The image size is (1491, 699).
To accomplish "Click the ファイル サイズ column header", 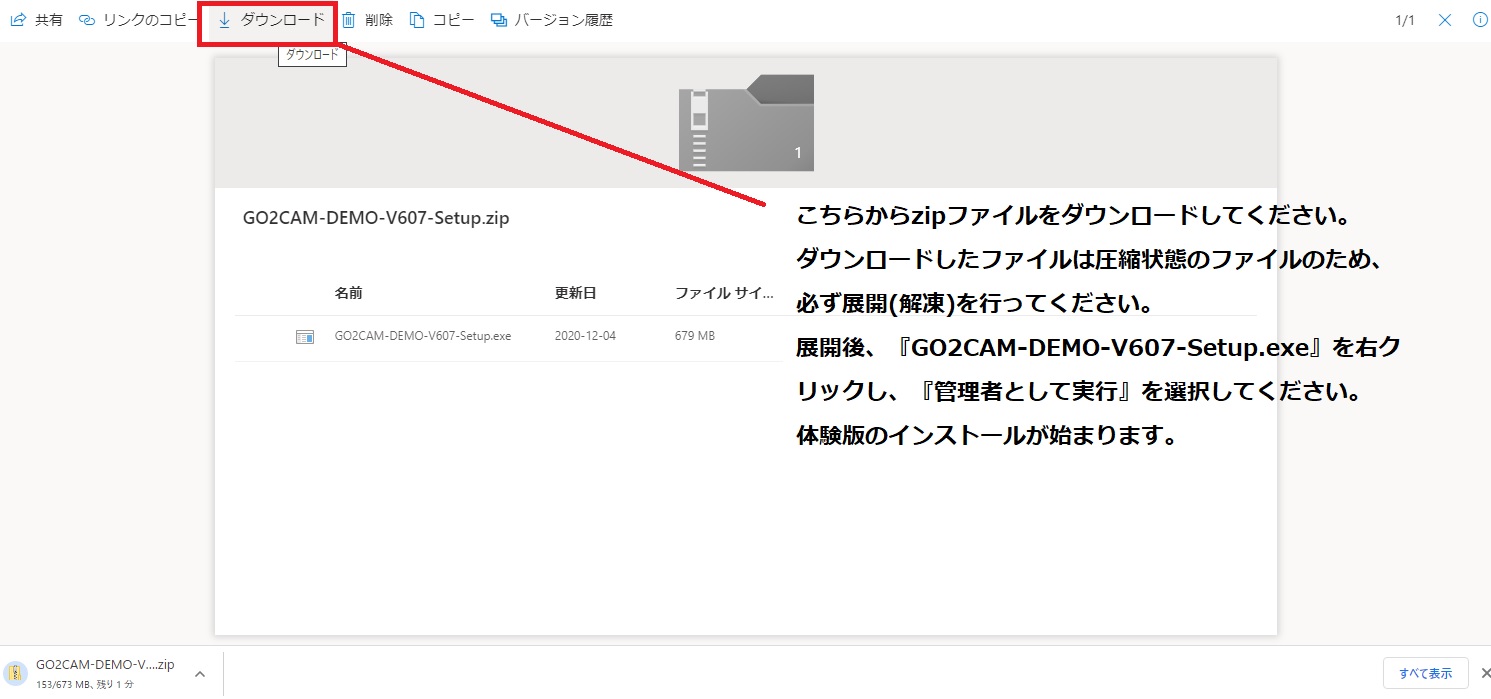I will coord(723,293).
